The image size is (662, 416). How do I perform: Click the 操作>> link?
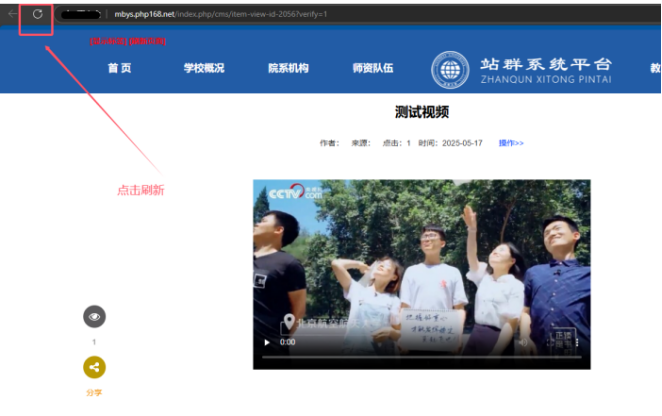coord(511,143)
